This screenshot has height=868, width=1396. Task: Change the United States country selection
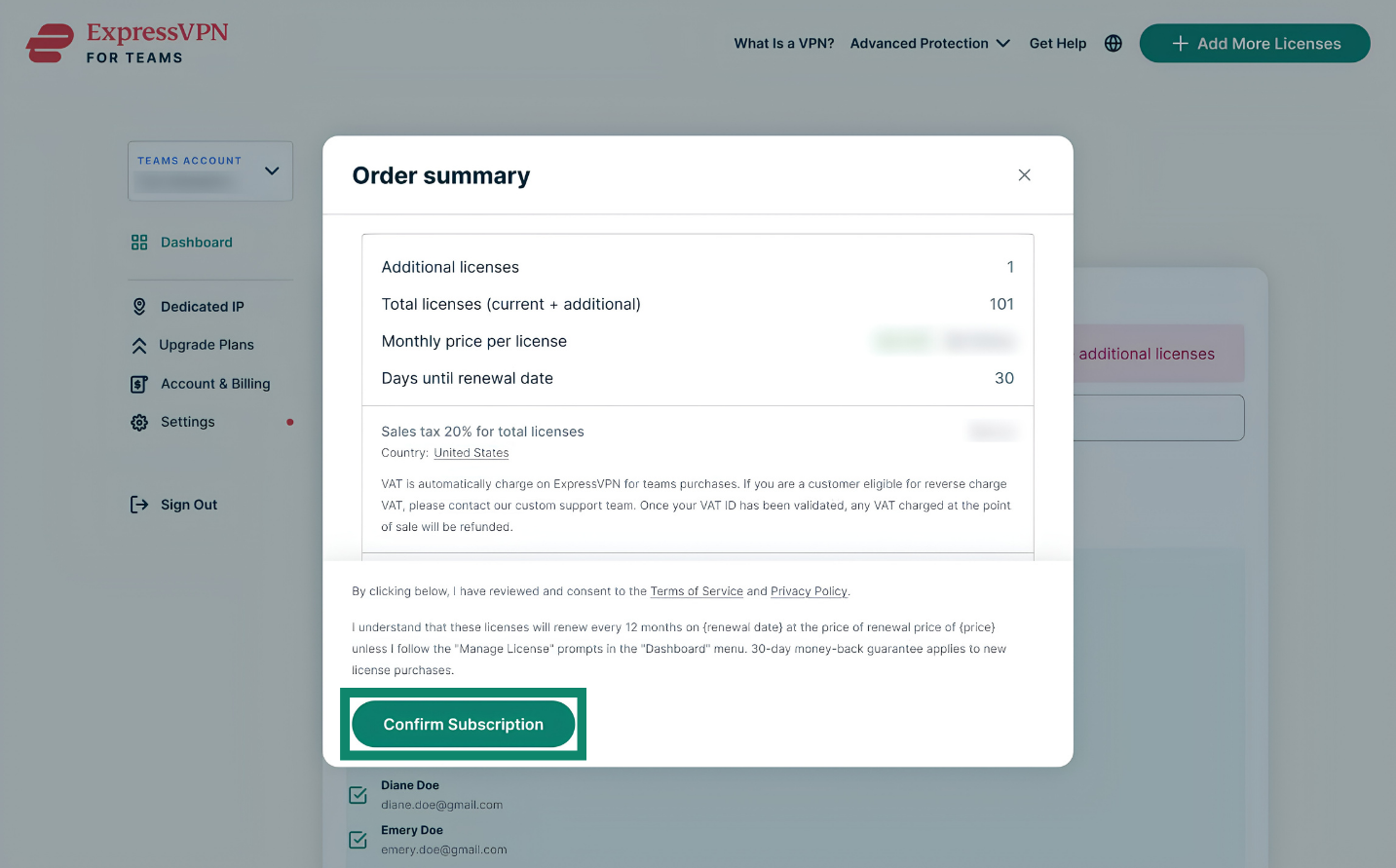click(x=472, y=453)
